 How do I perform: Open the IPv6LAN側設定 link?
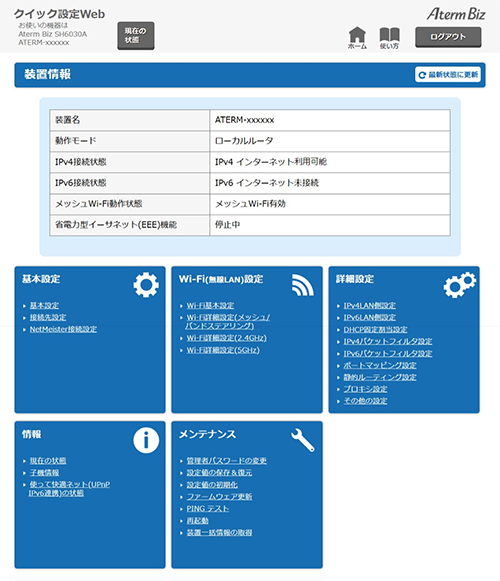pyautogui.click(x=370, y=317)
